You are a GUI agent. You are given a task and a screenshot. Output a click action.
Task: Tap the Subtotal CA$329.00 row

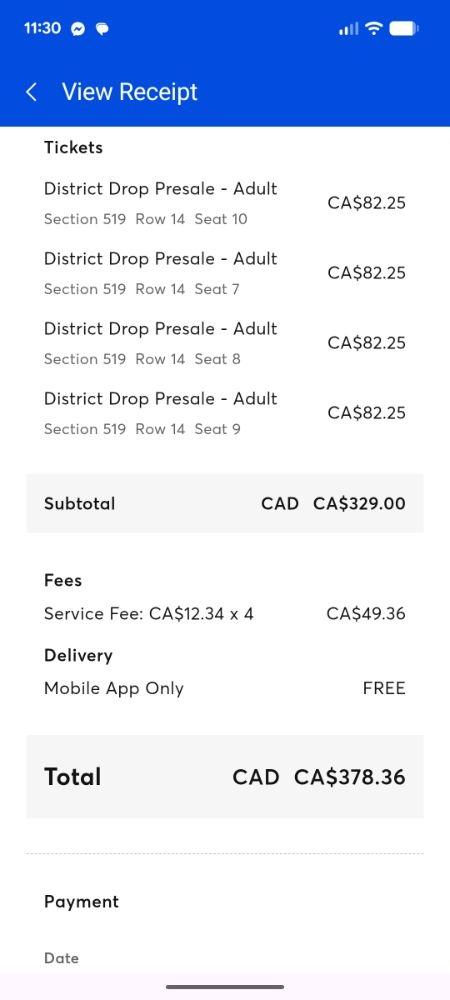click(224, 503)
